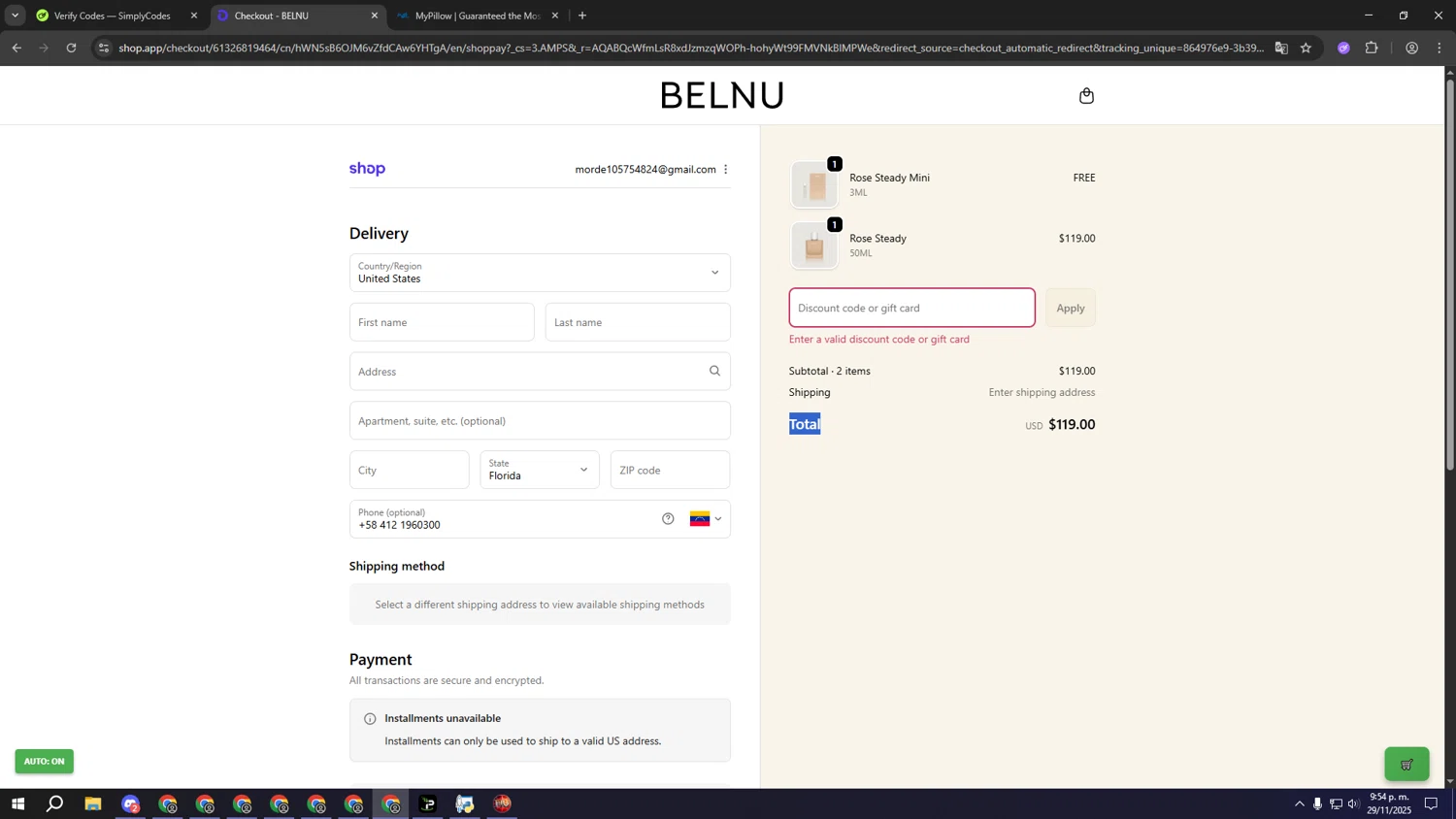The image size is (1456, 819).
Task: Click the green cart button at bottom right
Action: [1406, 765]
